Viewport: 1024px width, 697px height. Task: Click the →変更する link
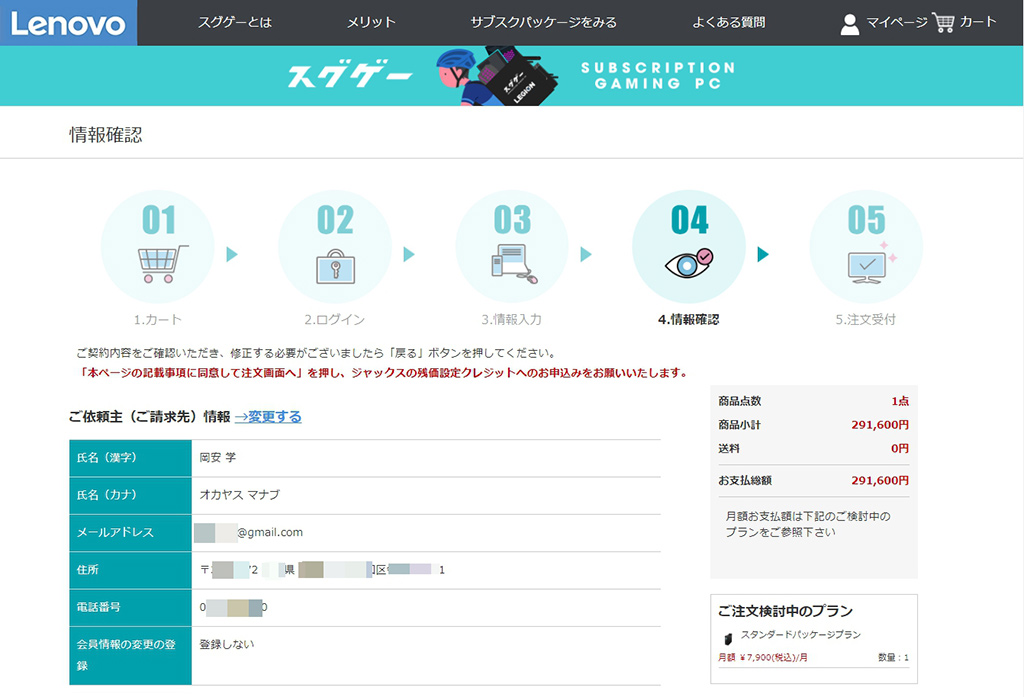coord(268,417)
